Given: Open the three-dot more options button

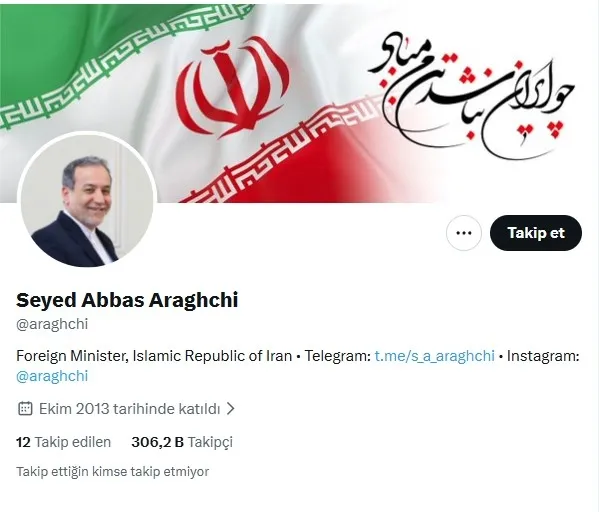Looking at the screenshot, I should [464, 233].
